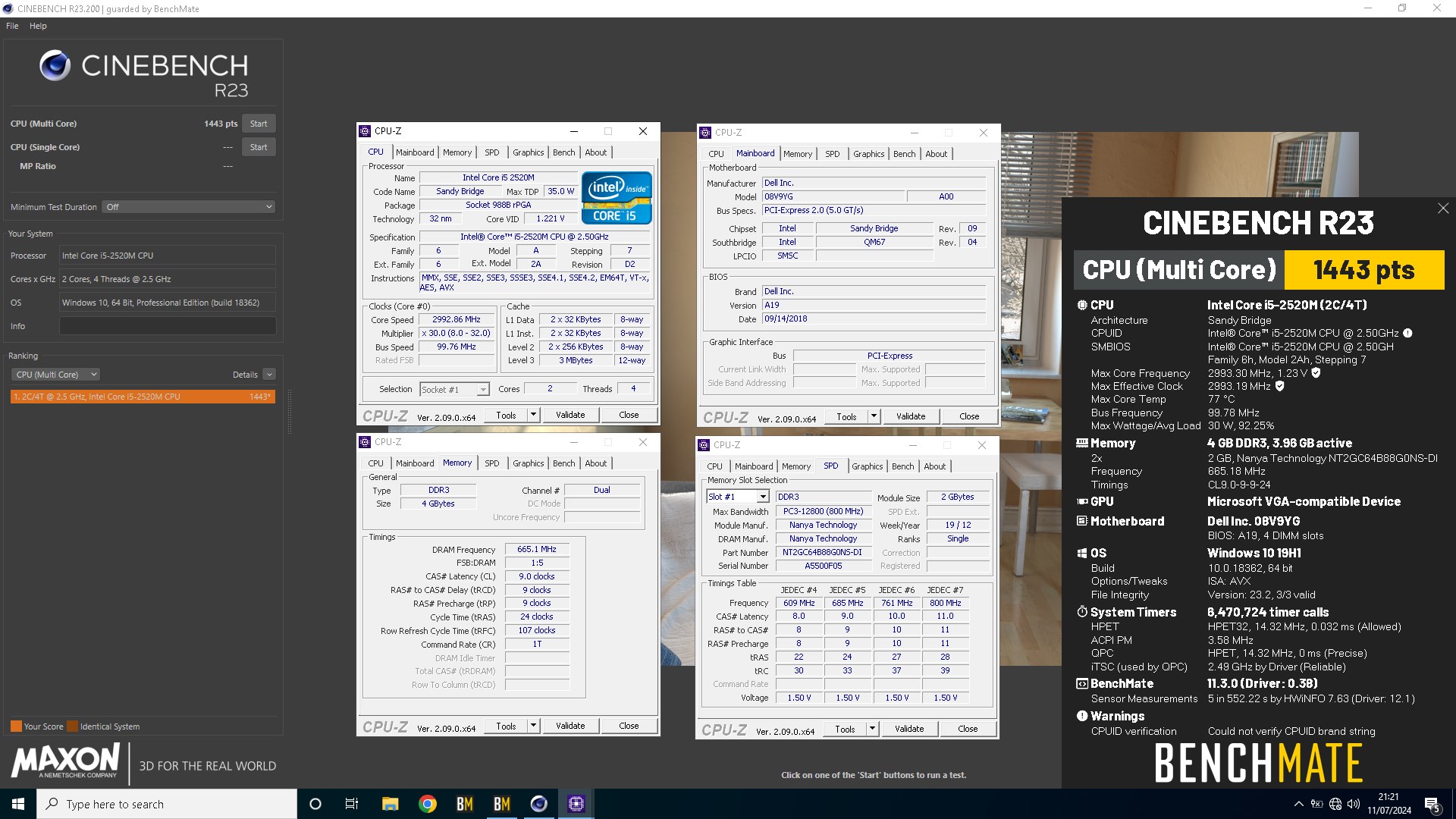Select the 2C/4T i5-2520M ranking row
Viewport: 1456px width, 819px height.
point(143,397)
